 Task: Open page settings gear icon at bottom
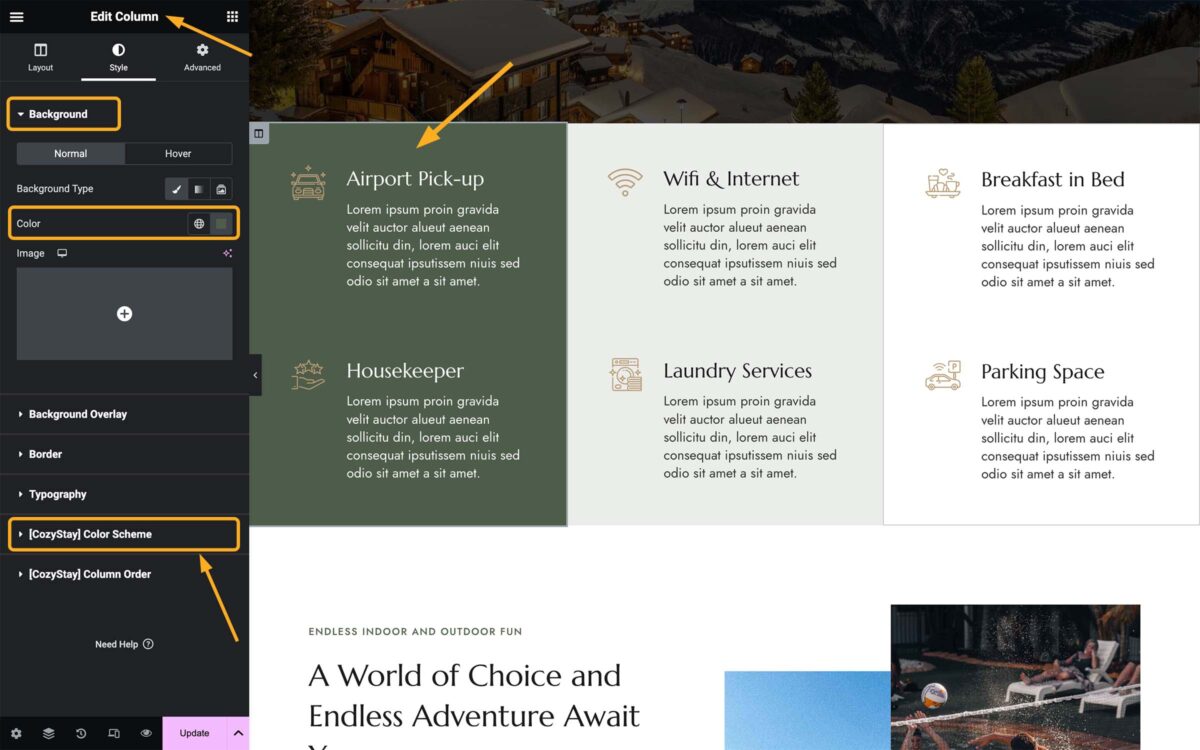tap(16, 733)
